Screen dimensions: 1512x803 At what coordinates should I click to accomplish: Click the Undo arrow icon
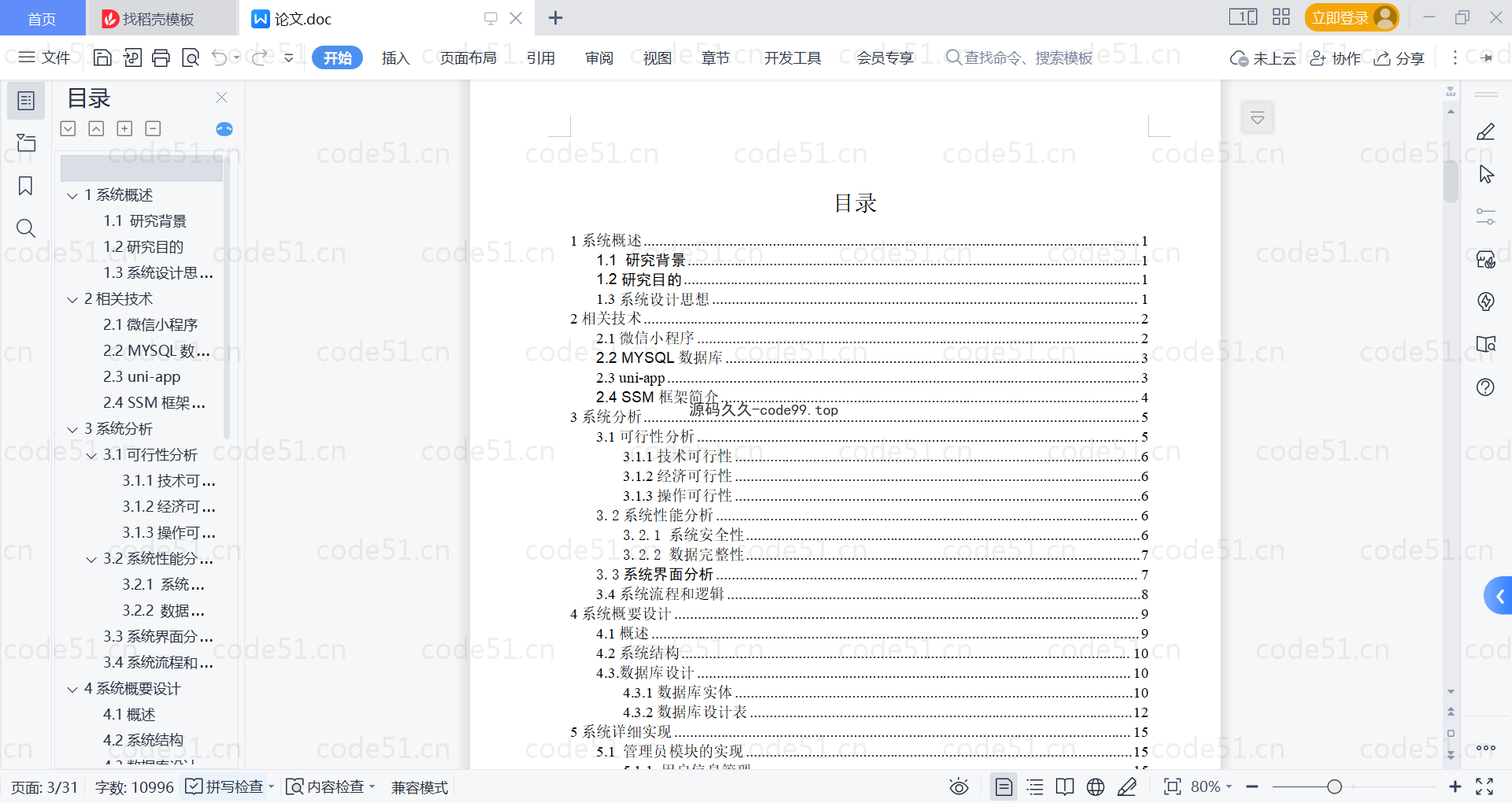[220, 57]
